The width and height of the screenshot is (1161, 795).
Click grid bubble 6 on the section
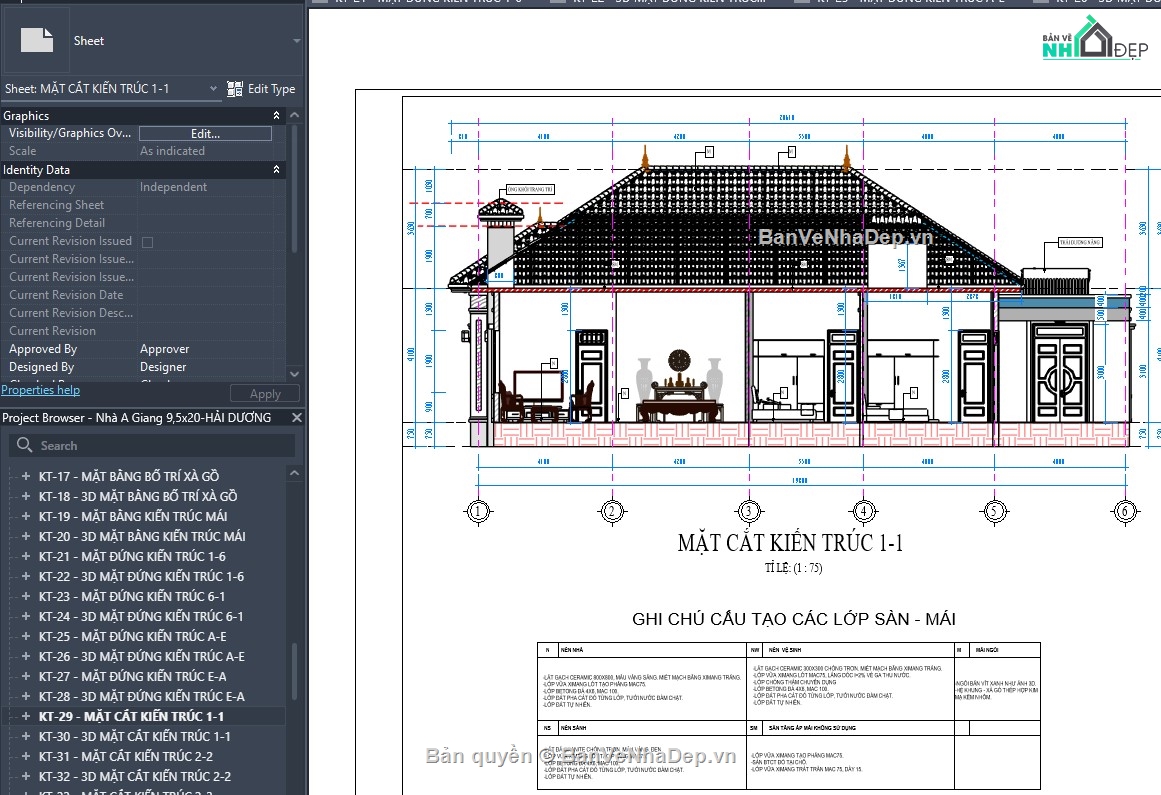[1125, 511]
